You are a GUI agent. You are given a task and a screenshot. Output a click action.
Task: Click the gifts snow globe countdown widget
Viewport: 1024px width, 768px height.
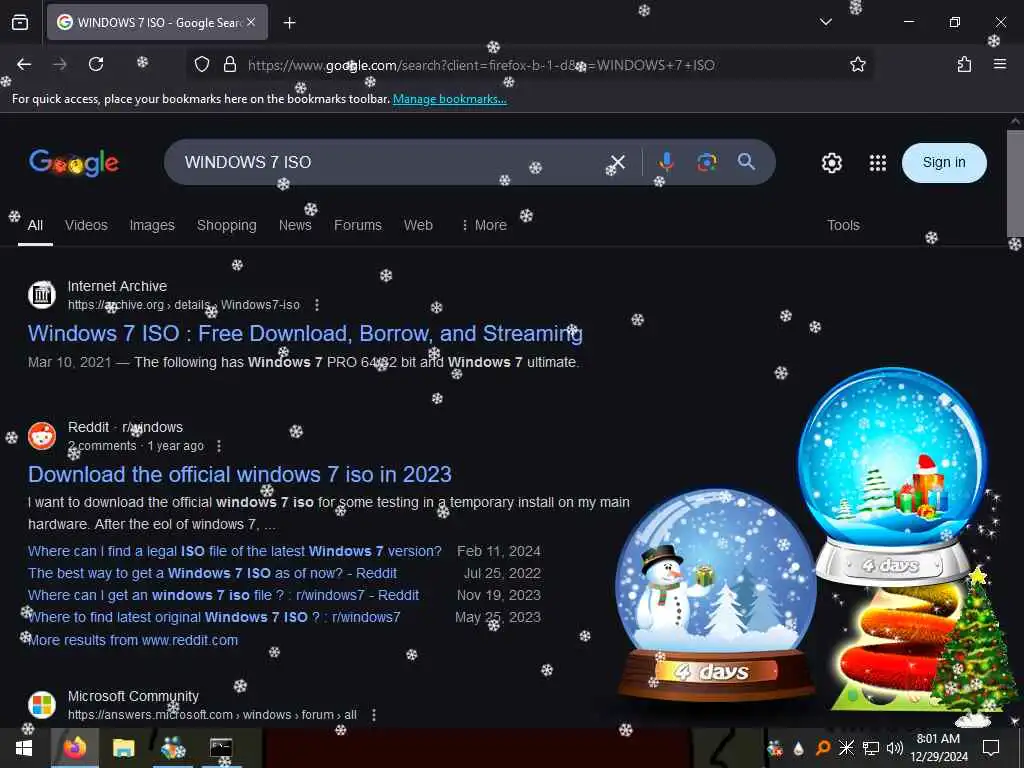pos(893,477)
